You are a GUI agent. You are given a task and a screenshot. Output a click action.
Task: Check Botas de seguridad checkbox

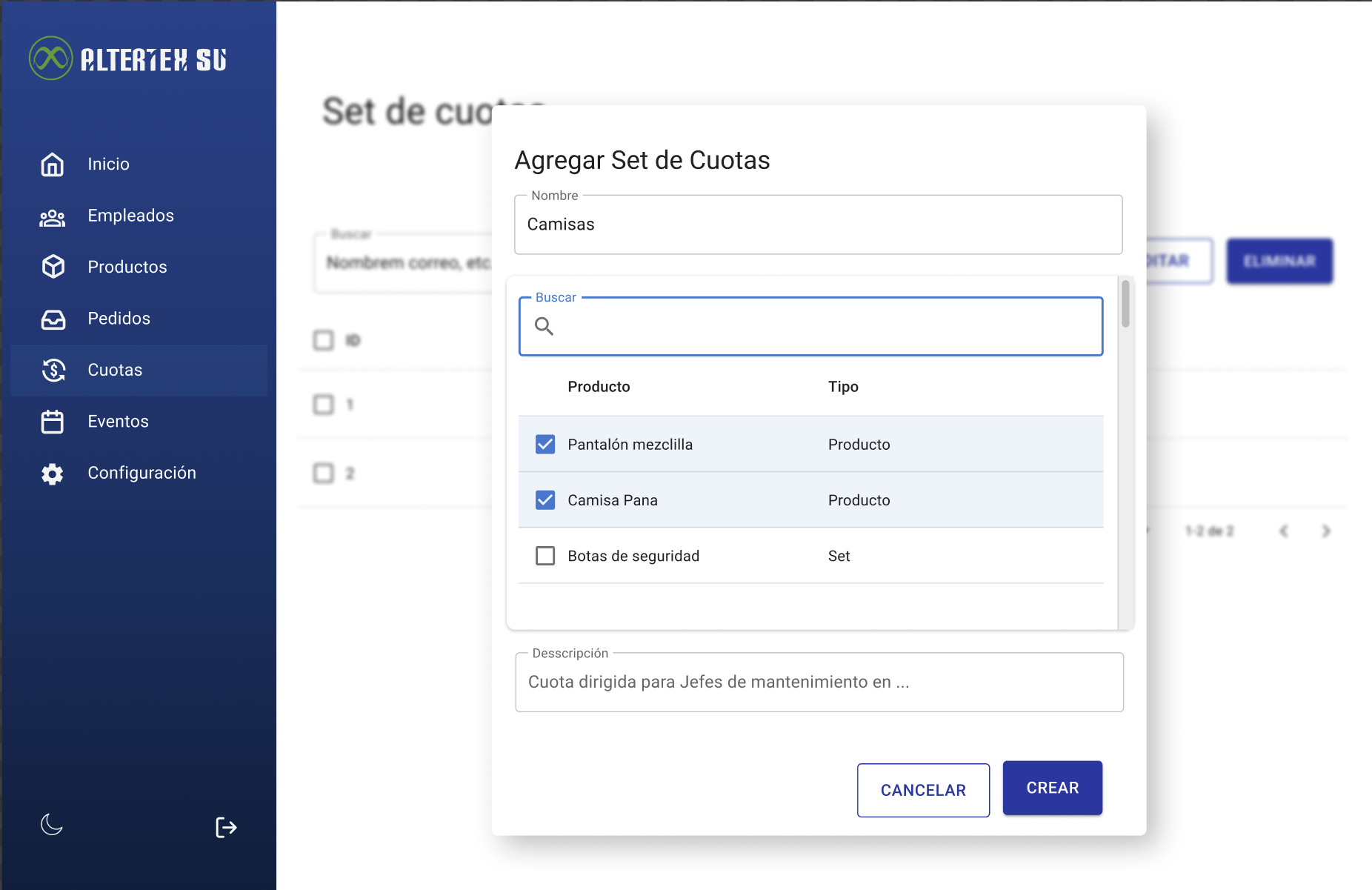(x=545, y=556)
